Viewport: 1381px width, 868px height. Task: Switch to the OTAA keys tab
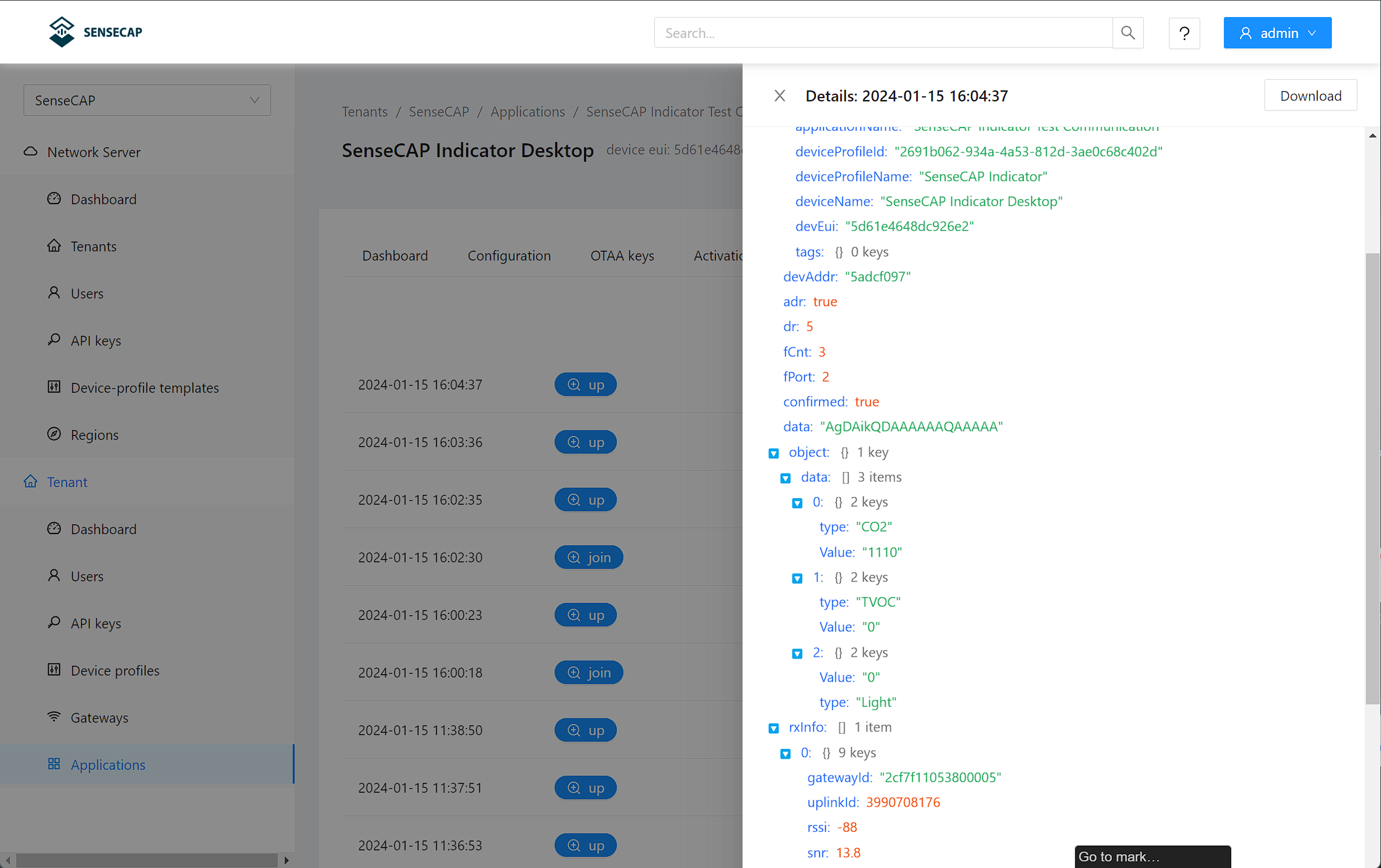point(622,255)
